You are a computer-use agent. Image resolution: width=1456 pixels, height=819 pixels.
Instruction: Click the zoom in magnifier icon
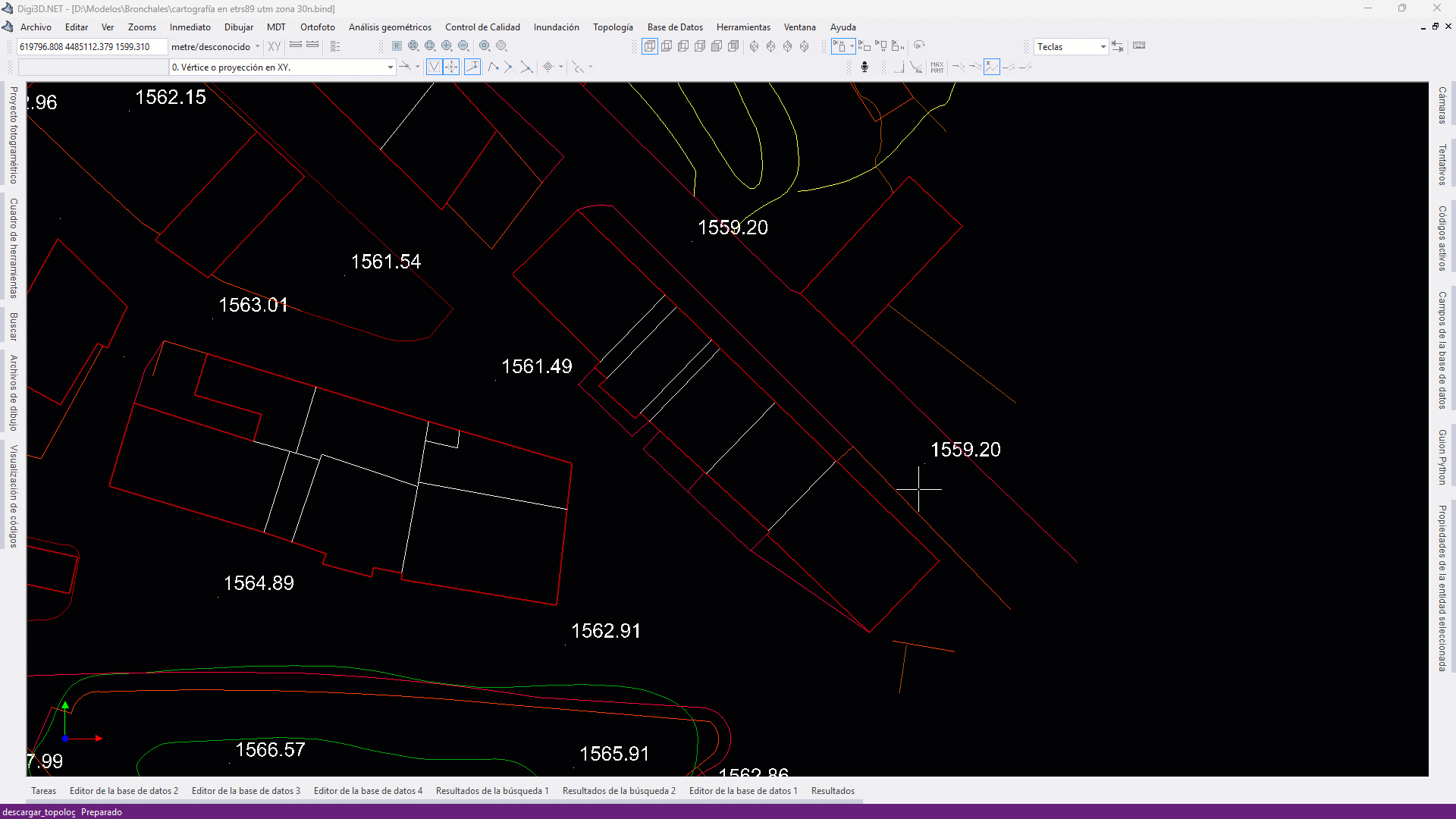[x=447, y=46]
